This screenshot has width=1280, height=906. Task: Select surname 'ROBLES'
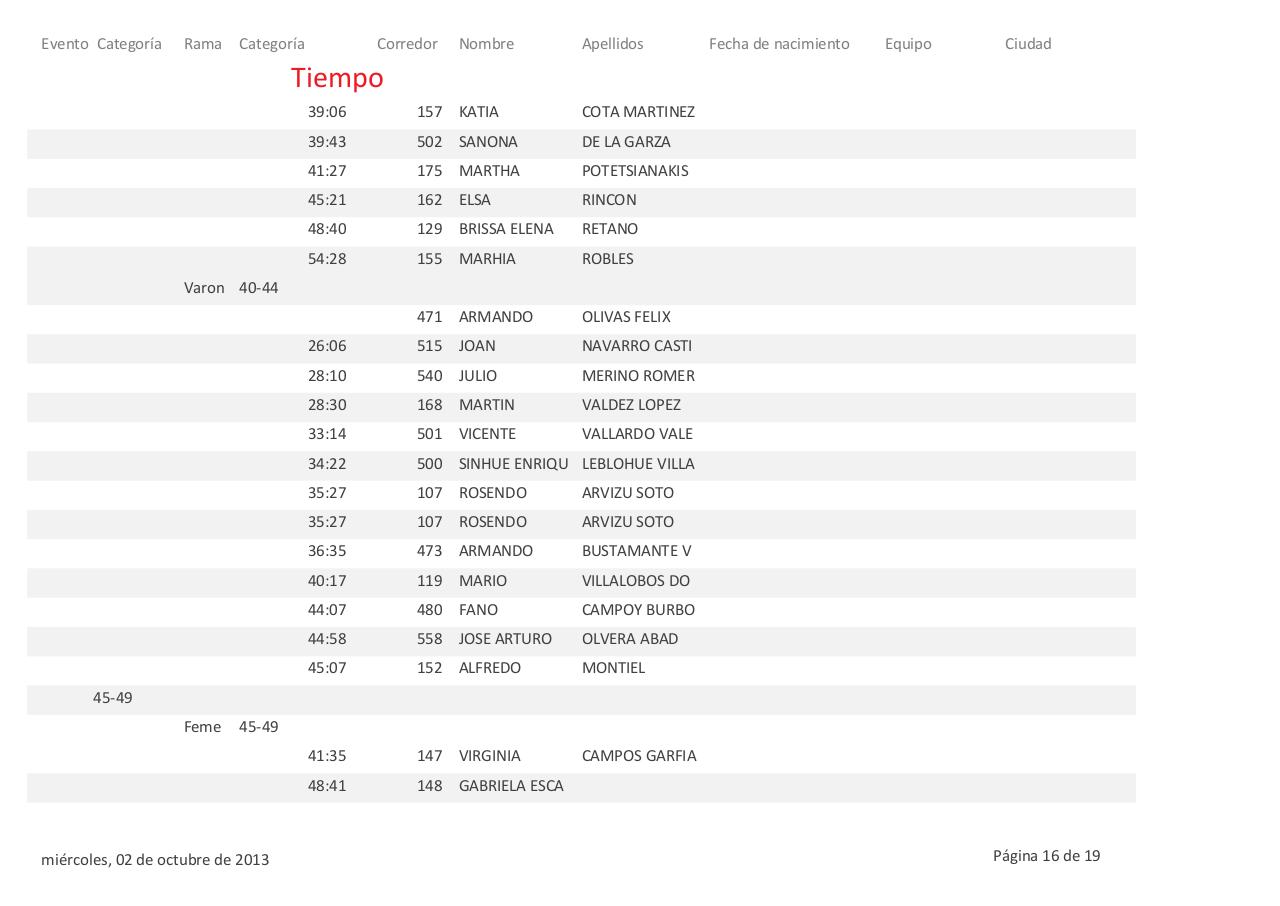608,259
